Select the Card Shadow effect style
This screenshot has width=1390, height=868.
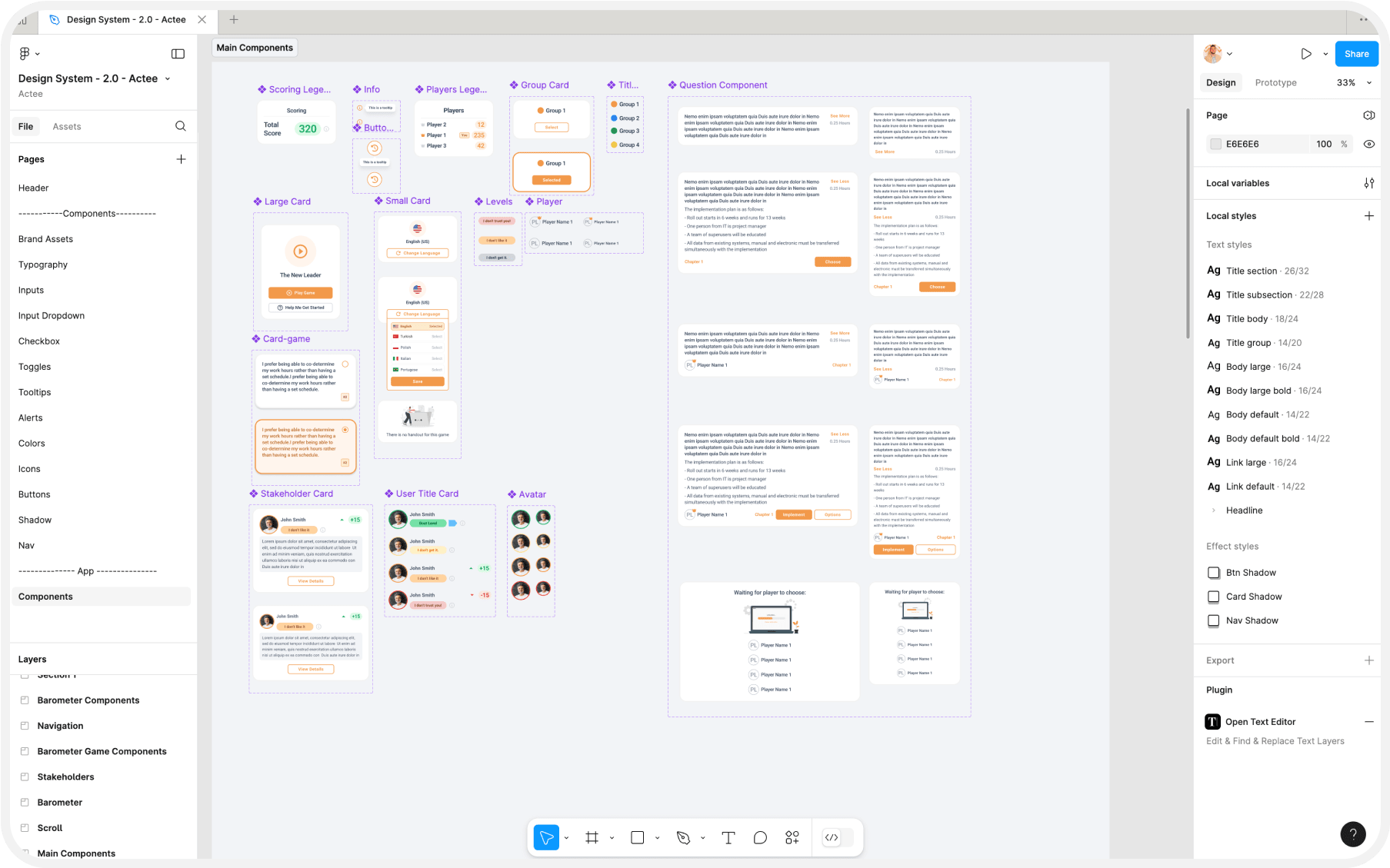tap(1254, 597)
